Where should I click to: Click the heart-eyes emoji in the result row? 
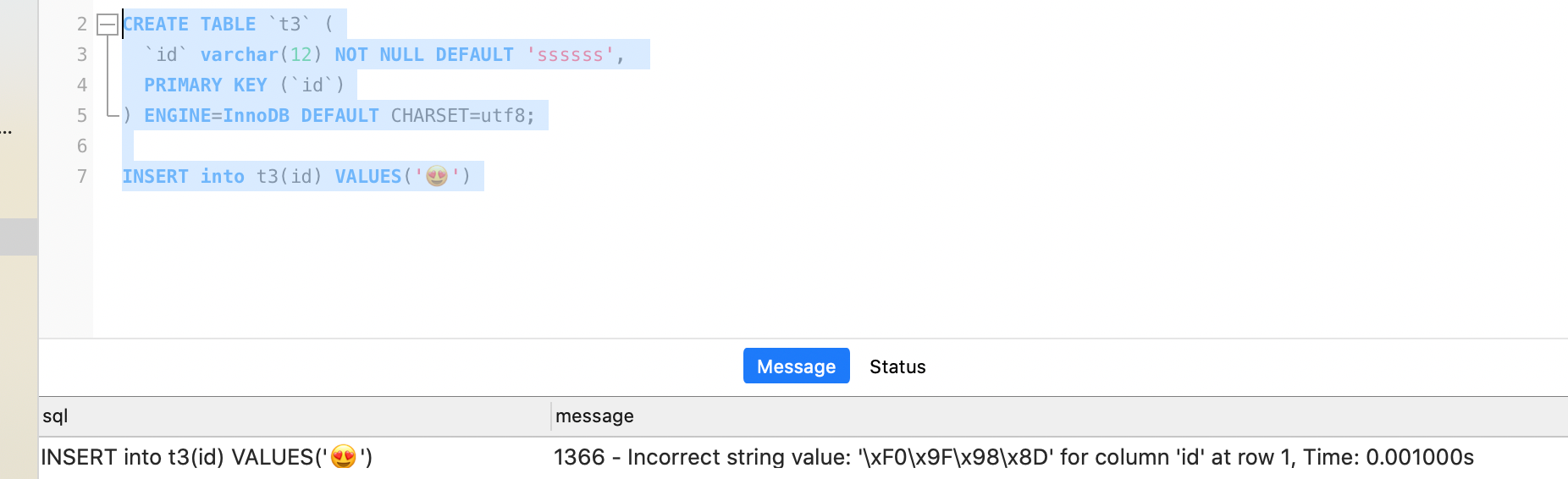(343, 457)
